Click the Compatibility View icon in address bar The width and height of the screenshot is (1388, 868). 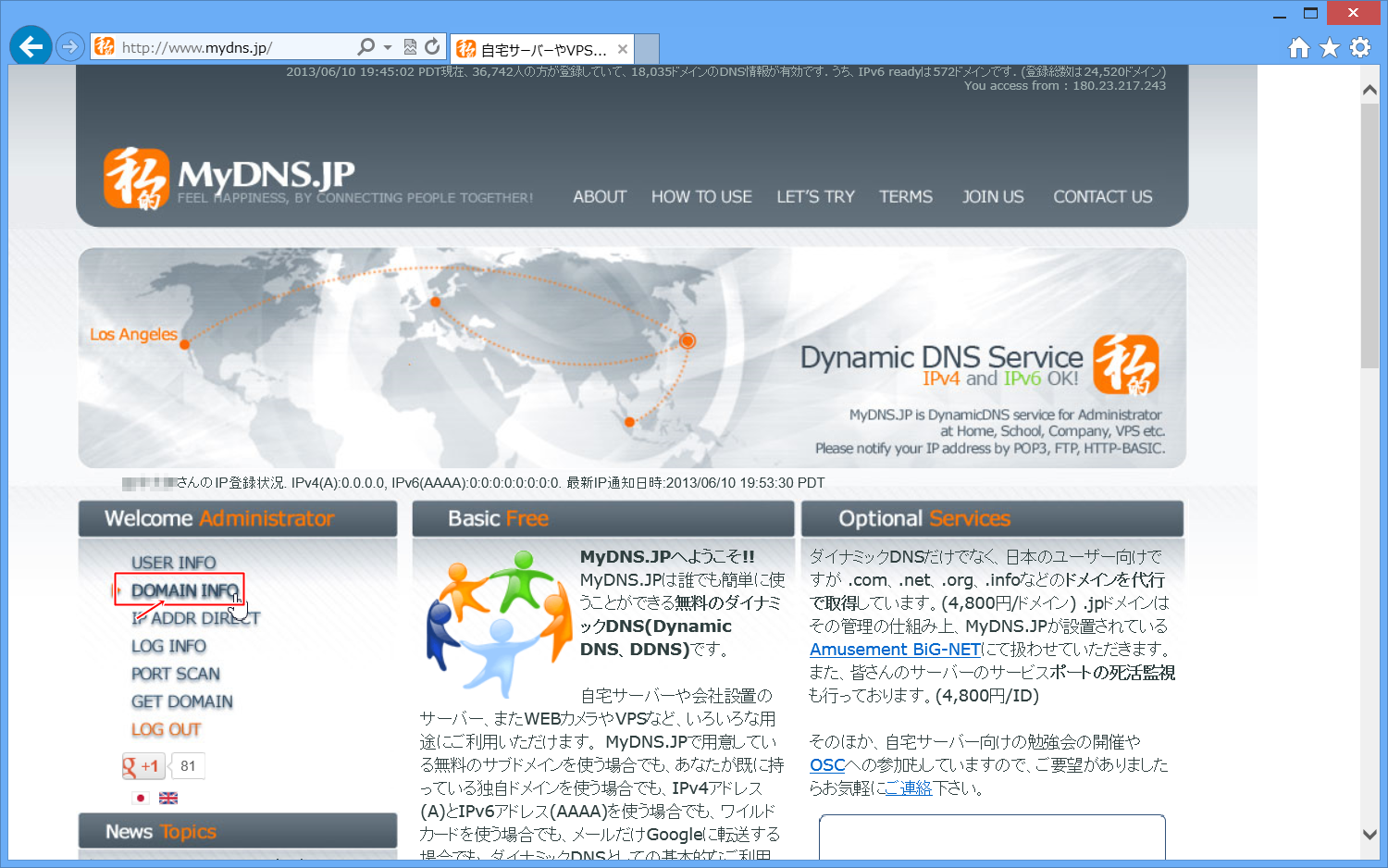point(408,46)
